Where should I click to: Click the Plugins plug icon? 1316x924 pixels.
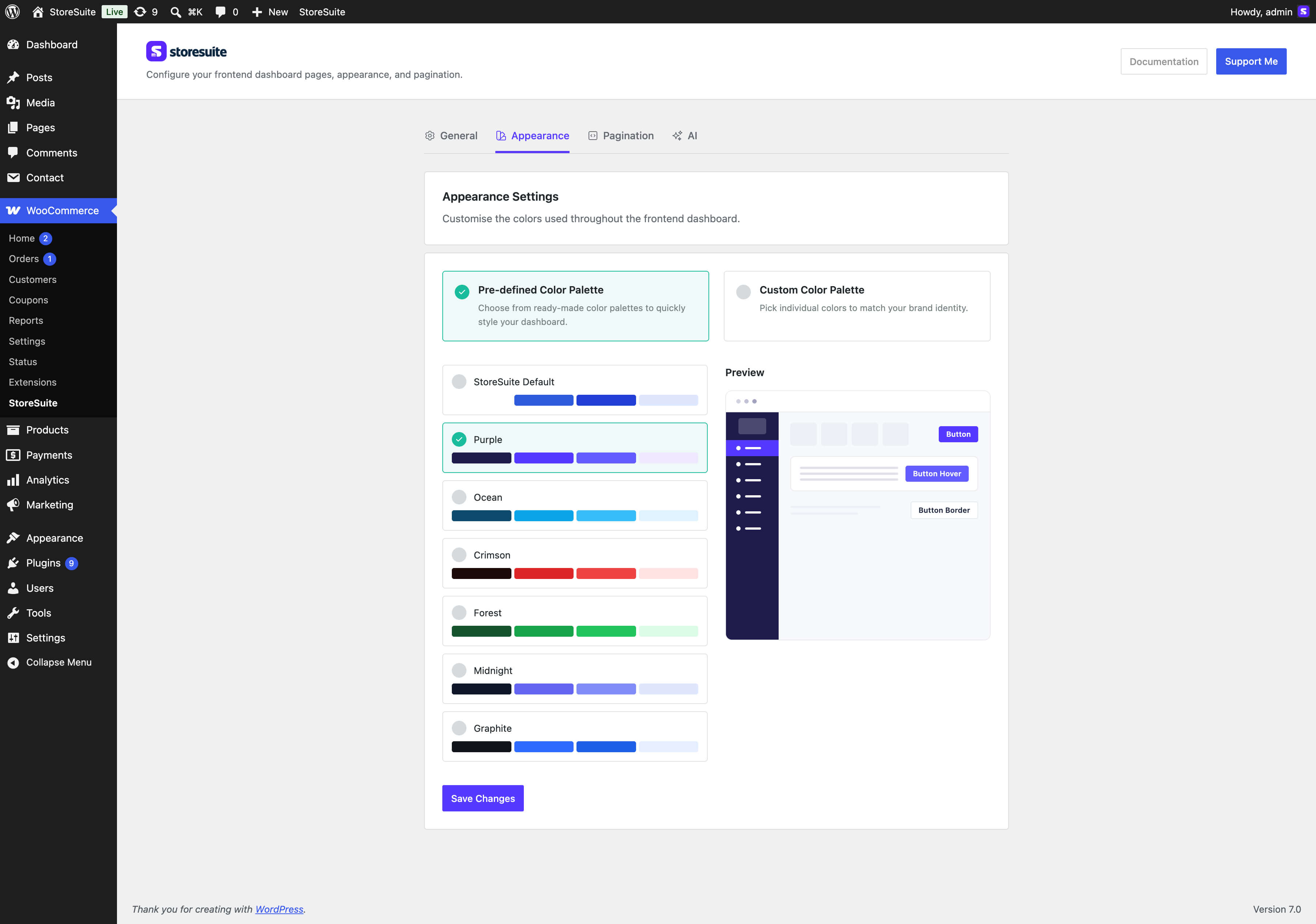13,563
